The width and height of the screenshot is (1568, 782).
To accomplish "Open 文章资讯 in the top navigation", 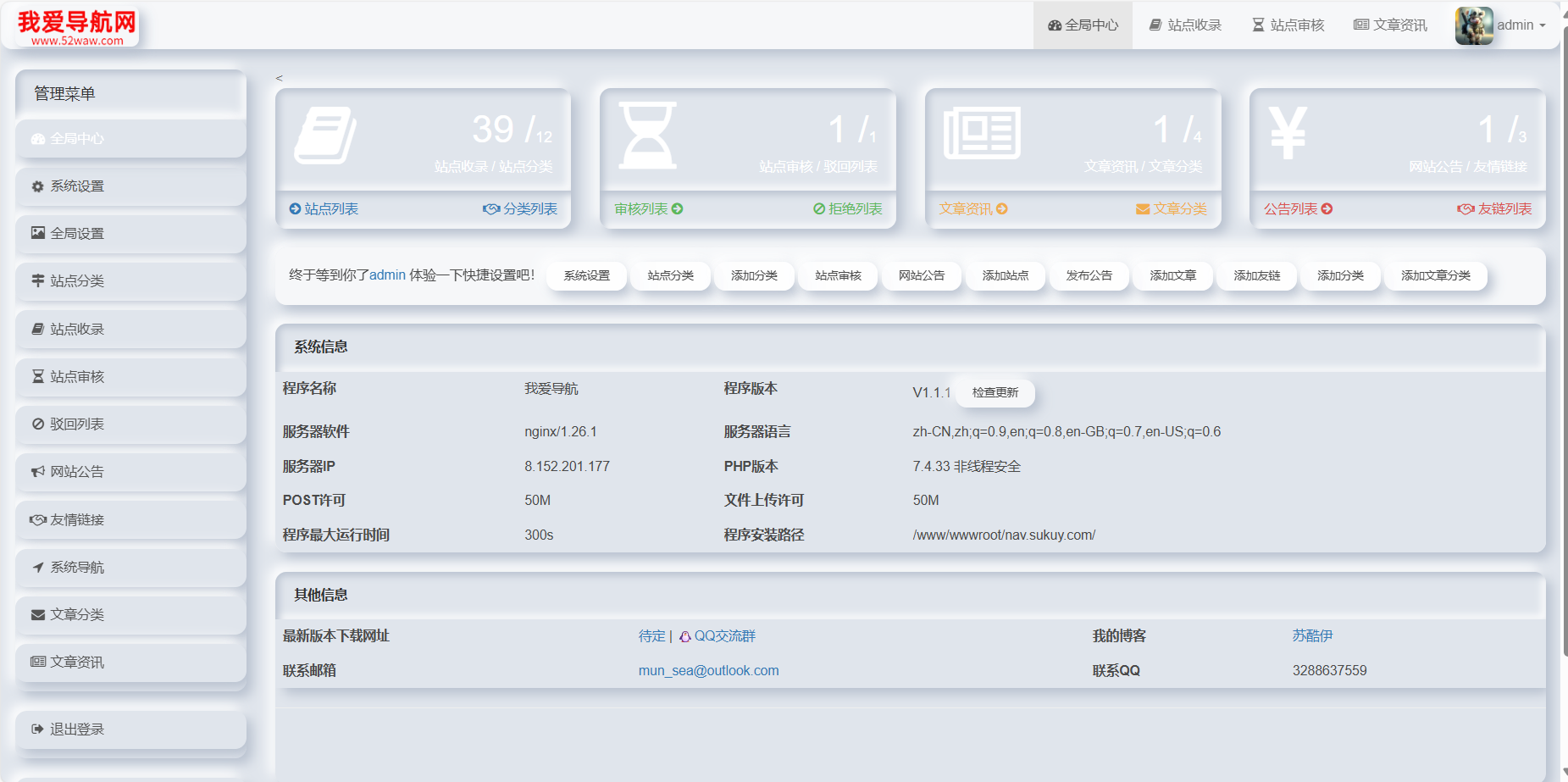I will pos(1390,25).
